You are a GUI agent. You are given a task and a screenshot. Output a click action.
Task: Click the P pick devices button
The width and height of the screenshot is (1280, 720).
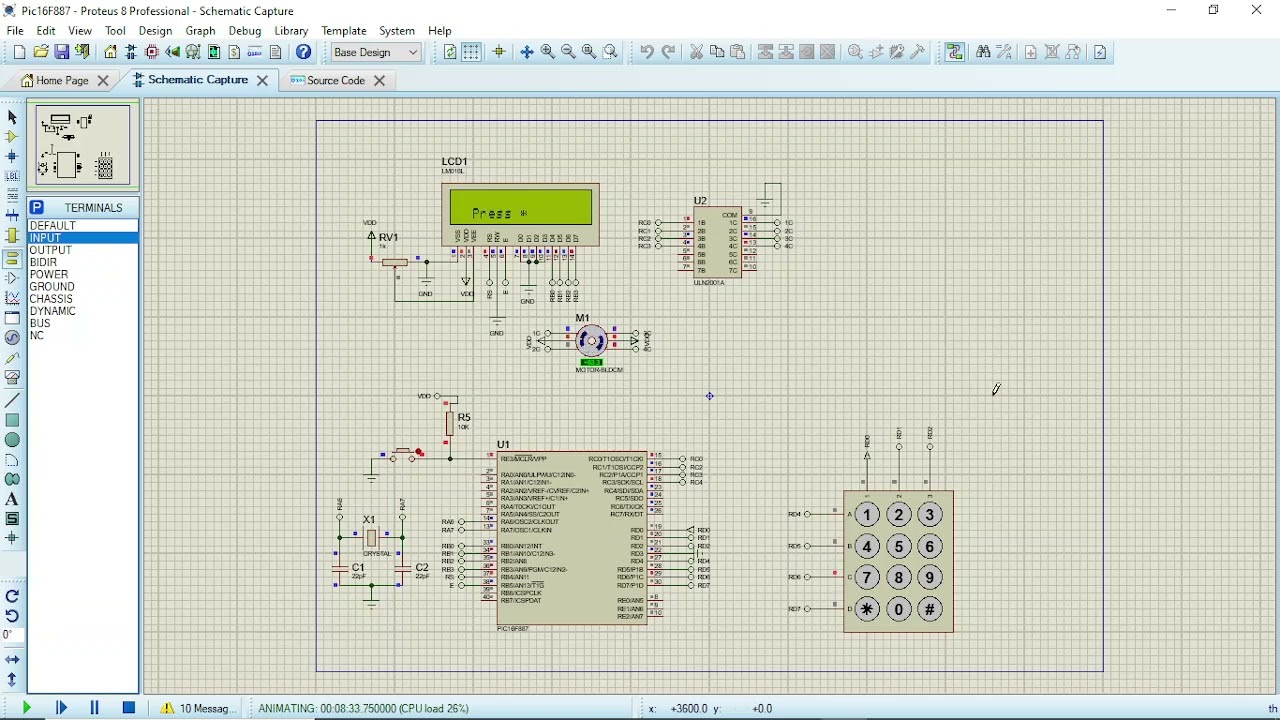[37, 208]
